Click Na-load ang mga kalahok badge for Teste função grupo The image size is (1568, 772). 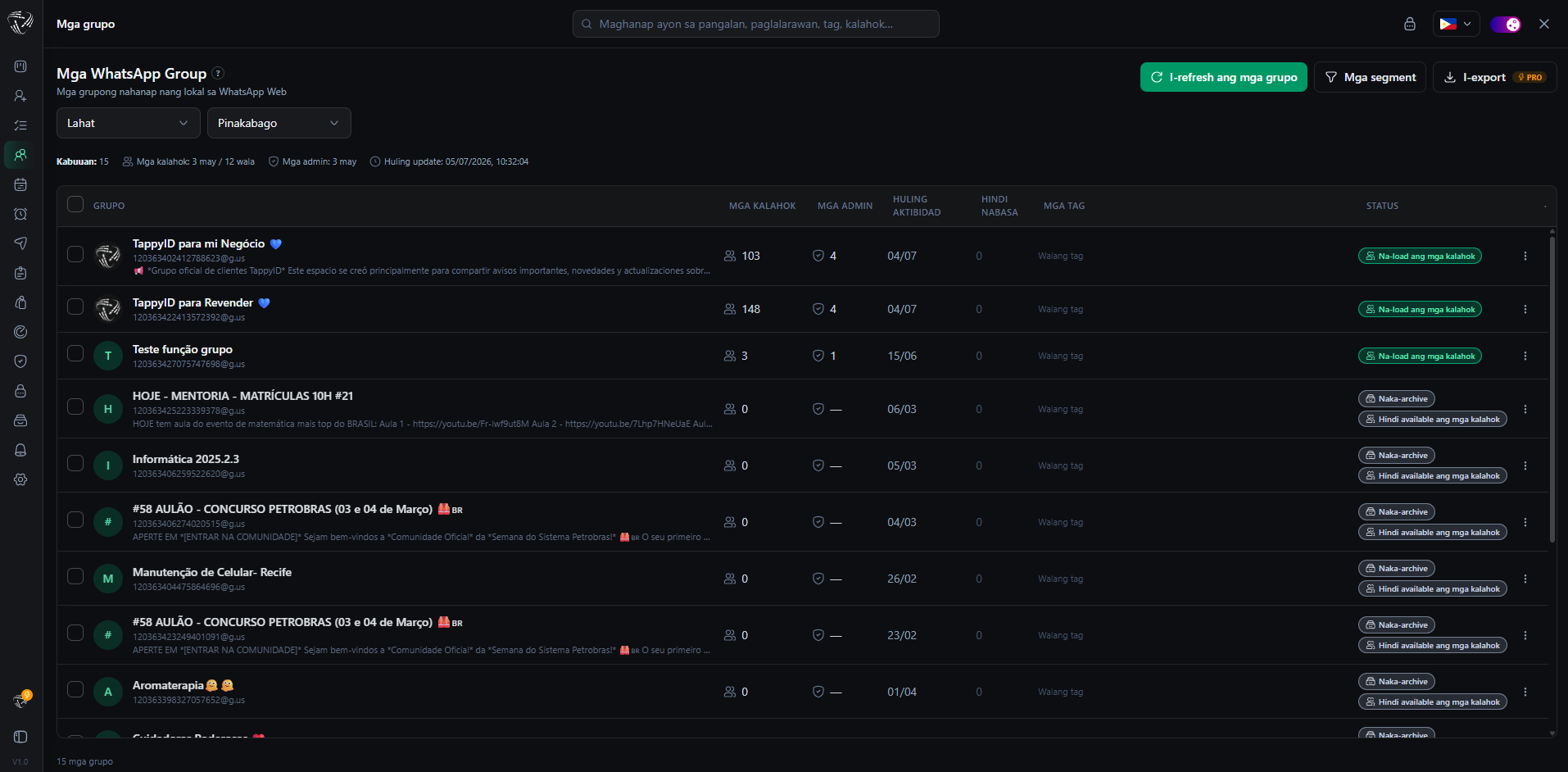coord(1420,356)
